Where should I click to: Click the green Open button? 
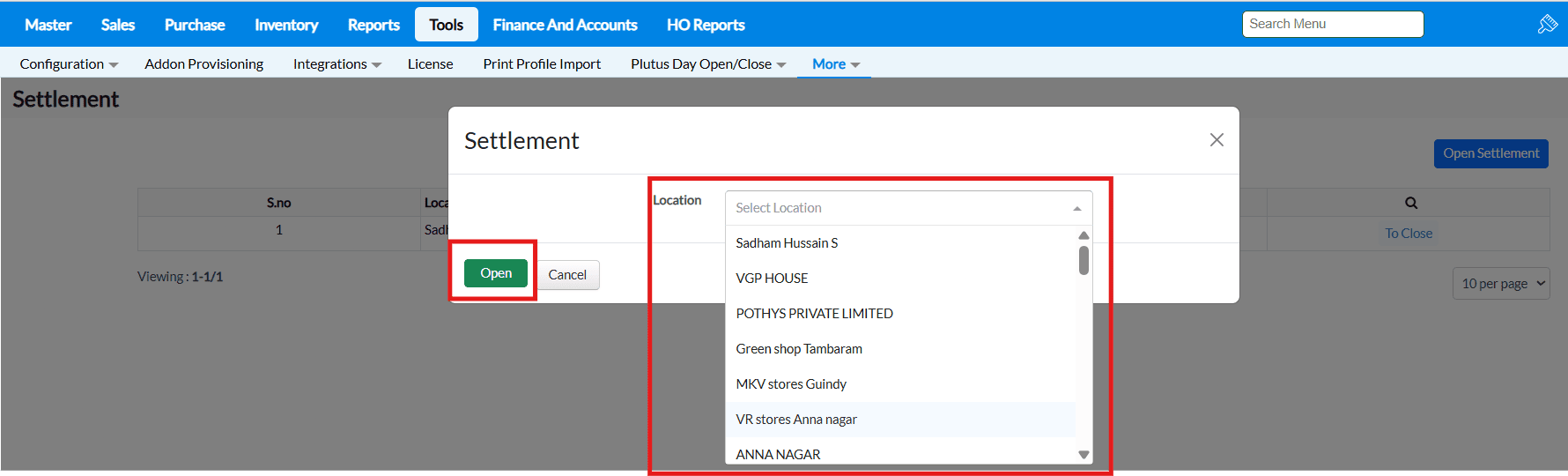495,273
